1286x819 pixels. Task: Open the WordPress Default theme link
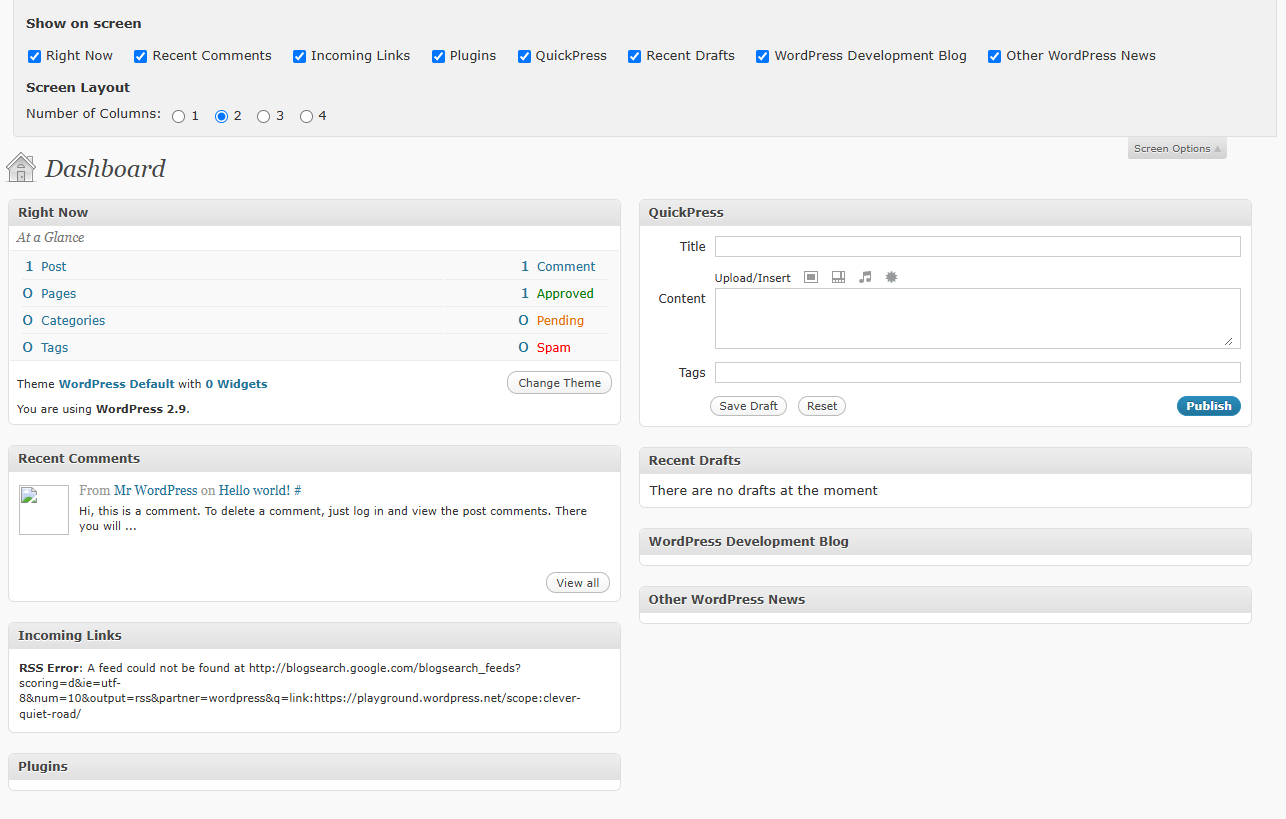[x=117, y=384]
